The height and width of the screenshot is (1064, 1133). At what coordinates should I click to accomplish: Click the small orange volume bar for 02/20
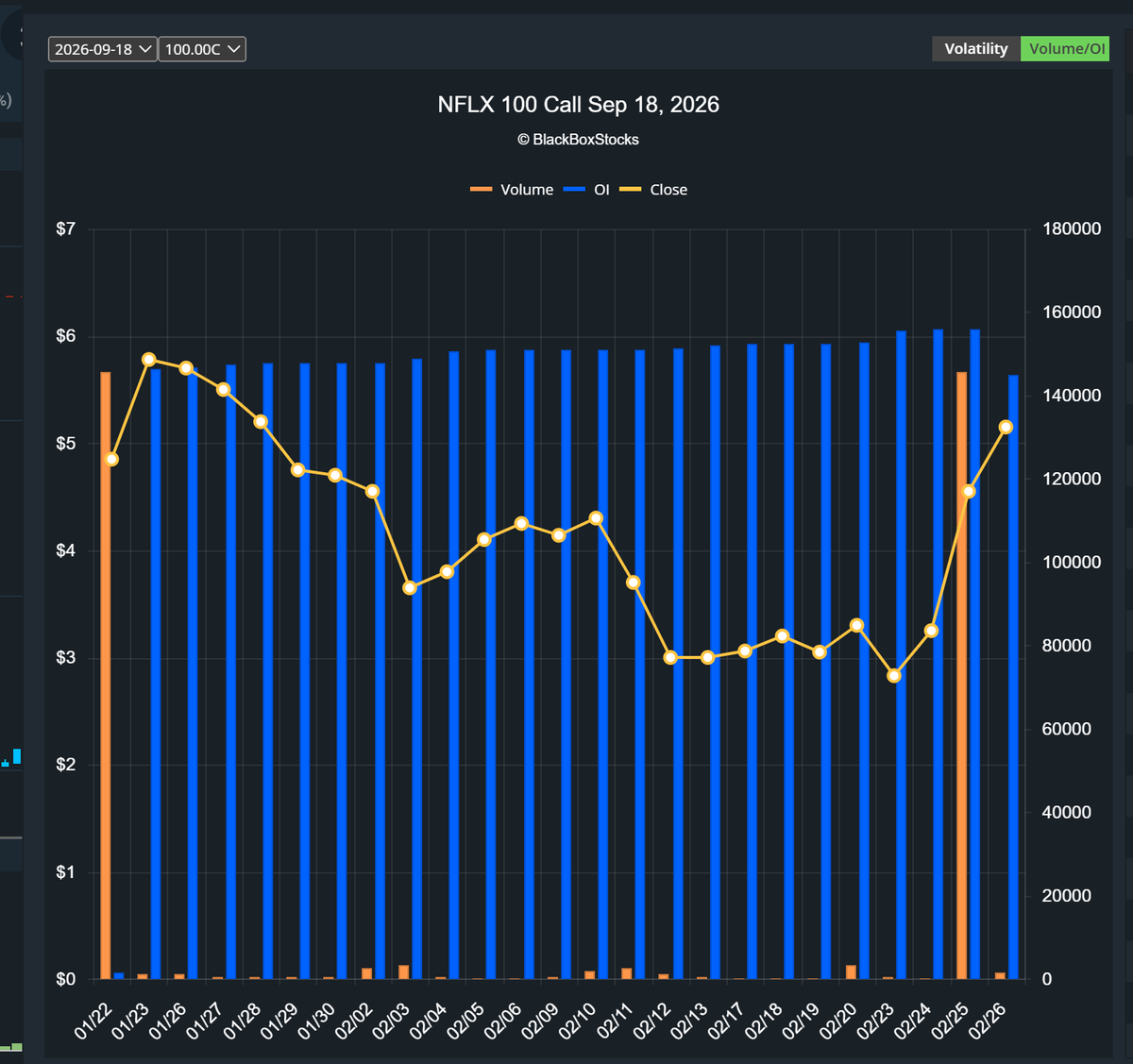click(851, 972)
